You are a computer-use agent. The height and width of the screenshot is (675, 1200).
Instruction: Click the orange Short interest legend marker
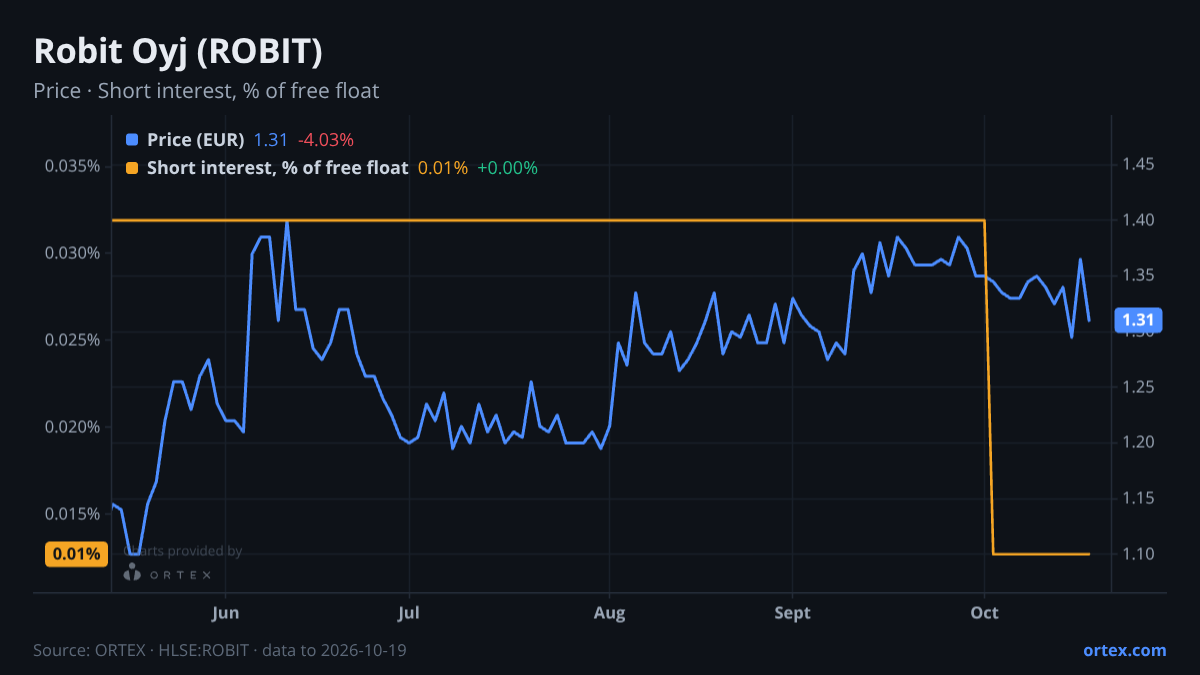click(x=132, y=168)
